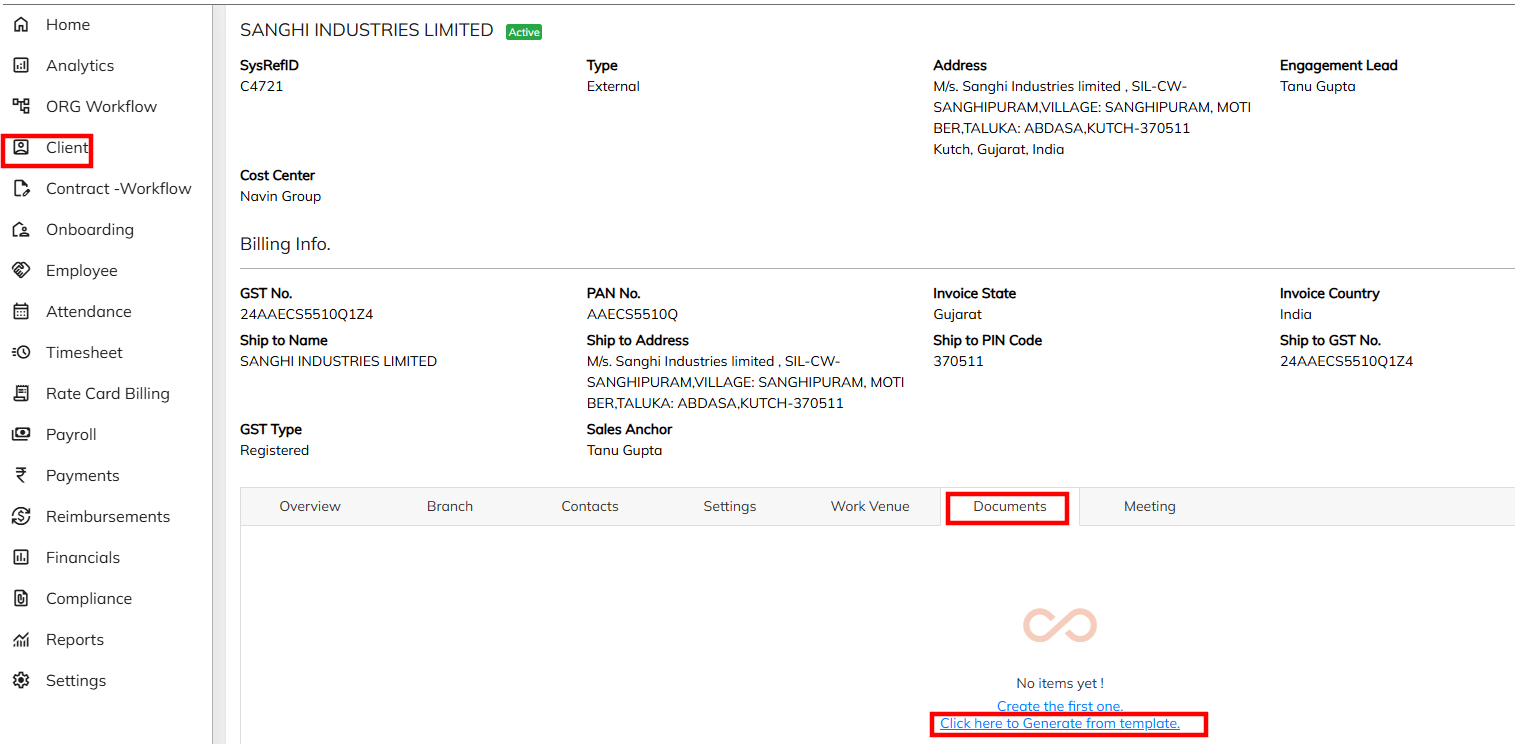Open the Branch tab

pos(450,506)
